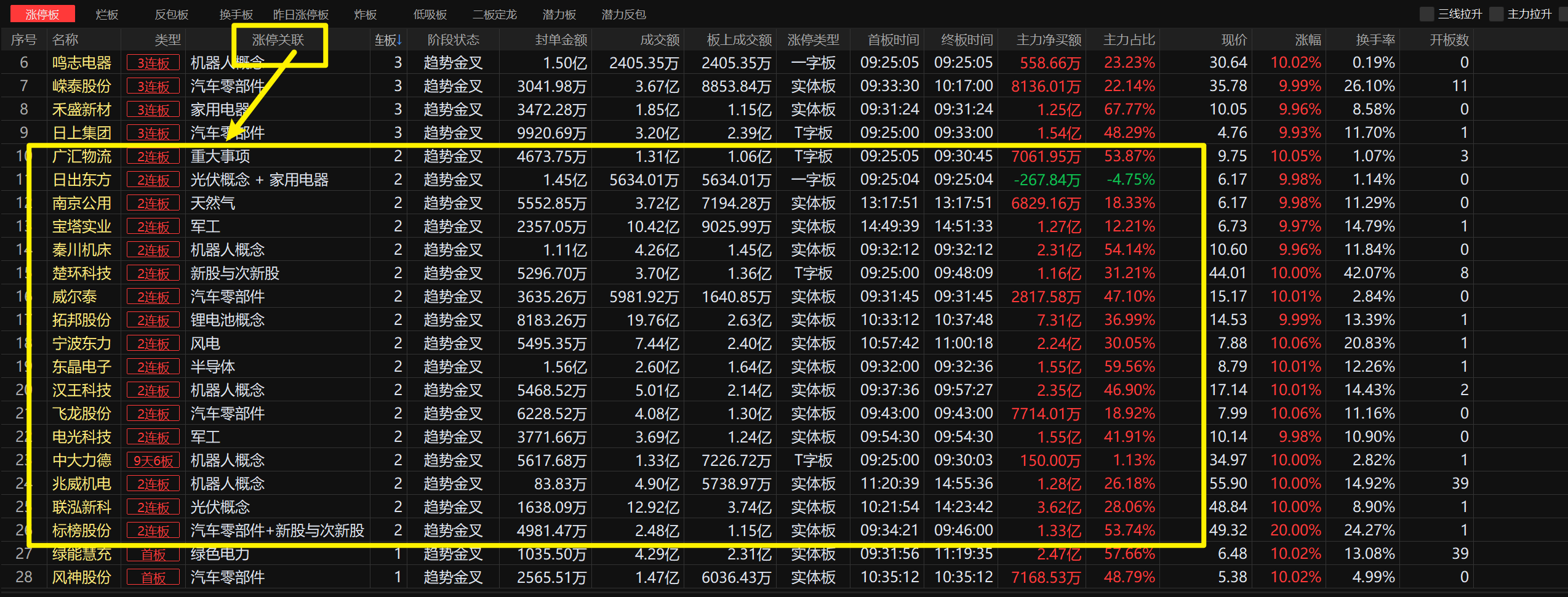Select the 炸板 tab
This screenshot has width=1568, height=597.
366,14
